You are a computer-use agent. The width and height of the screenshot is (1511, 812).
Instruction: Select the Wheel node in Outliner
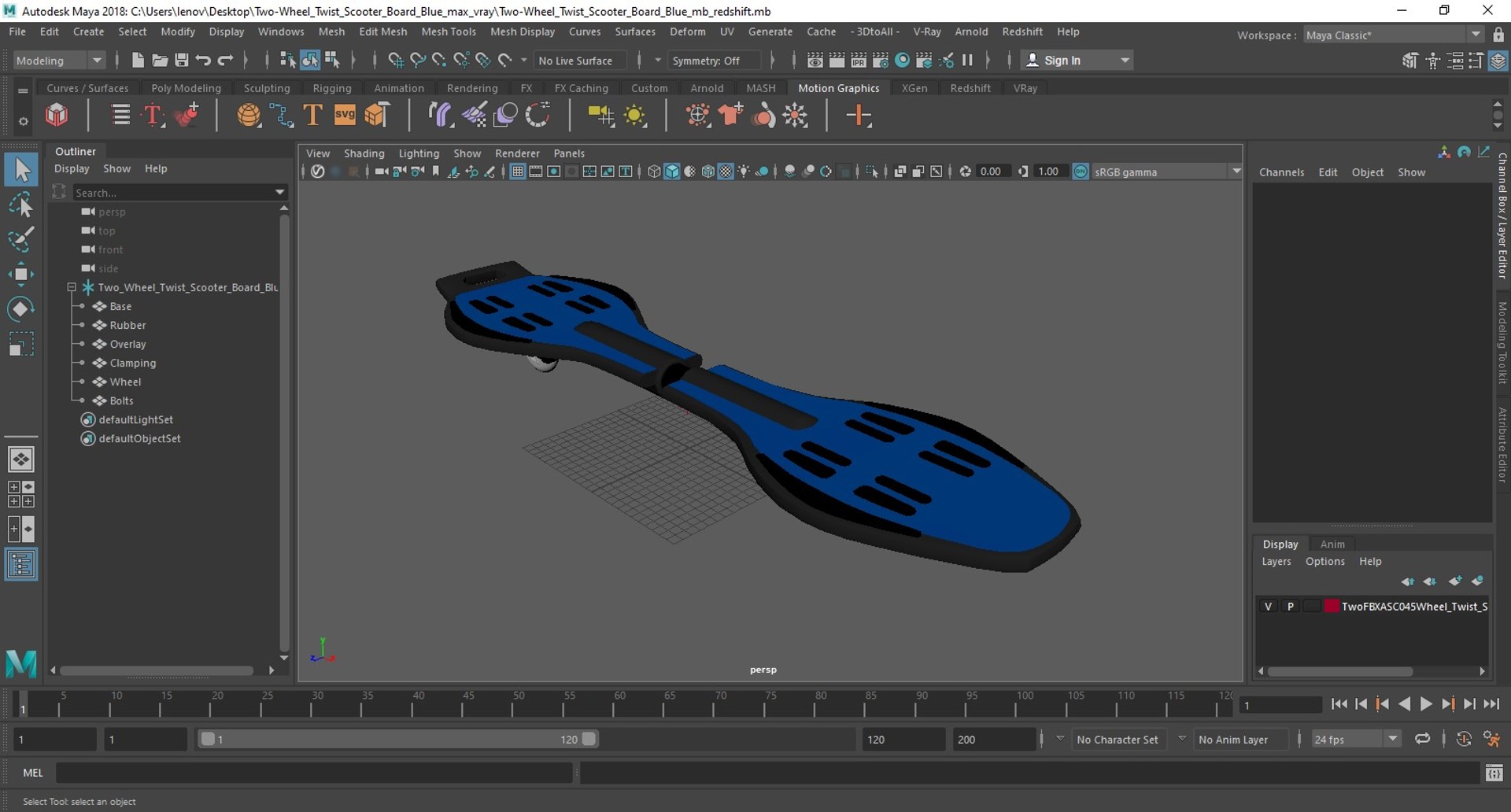[x=125, y=382]
